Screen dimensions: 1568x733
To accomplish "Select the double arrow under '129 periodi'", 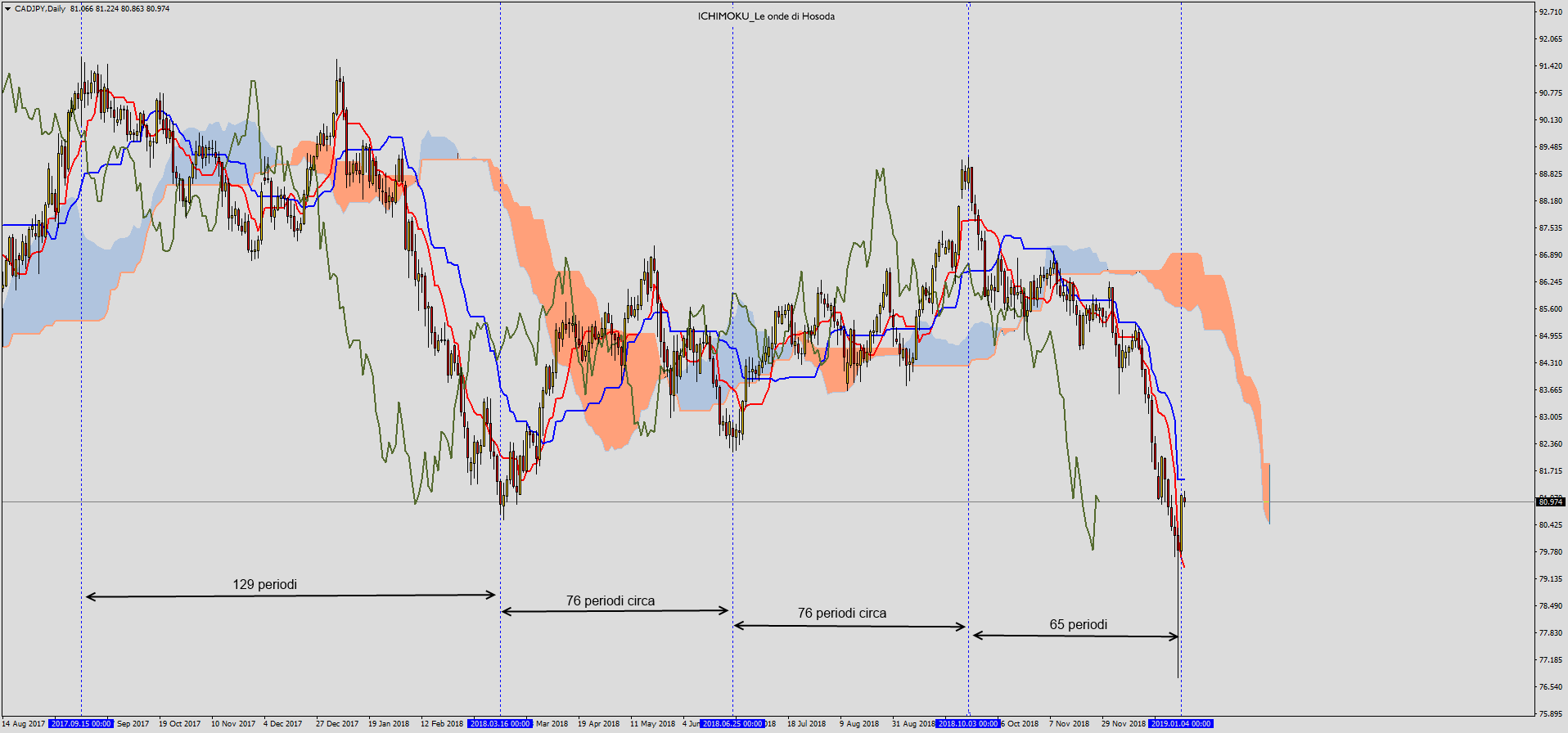I will (x=291, y=596).
